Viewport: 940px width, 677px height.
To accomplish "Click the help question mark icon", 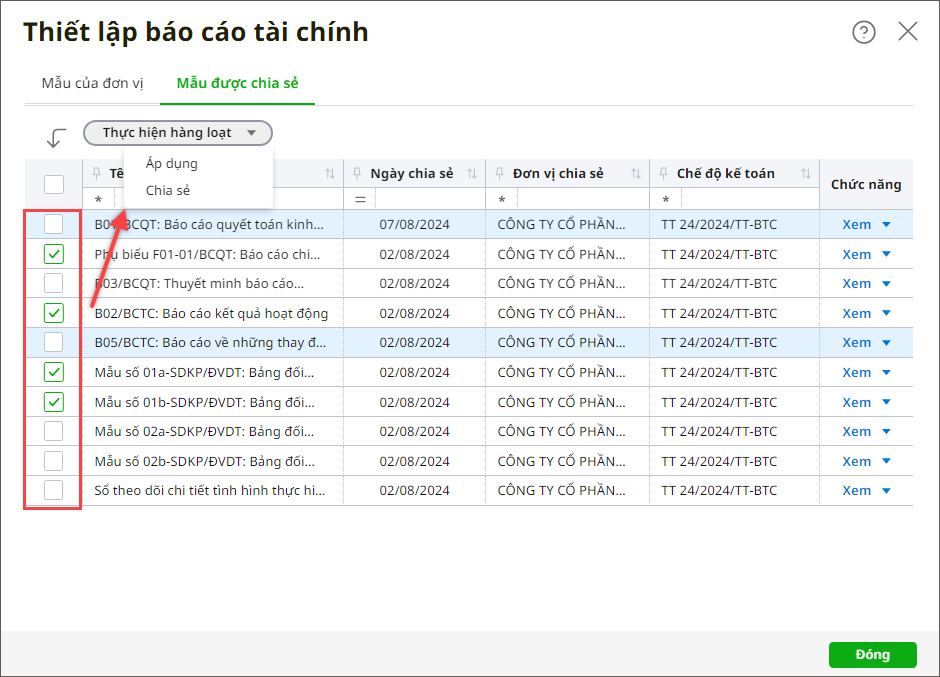I will tap(863, 32).
